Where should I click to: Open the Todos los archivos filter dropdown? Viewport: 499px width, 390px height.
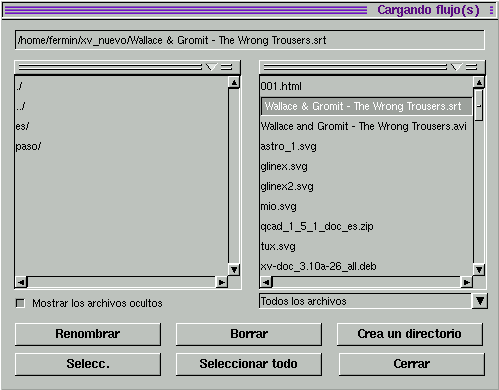(x=480, y=301)
